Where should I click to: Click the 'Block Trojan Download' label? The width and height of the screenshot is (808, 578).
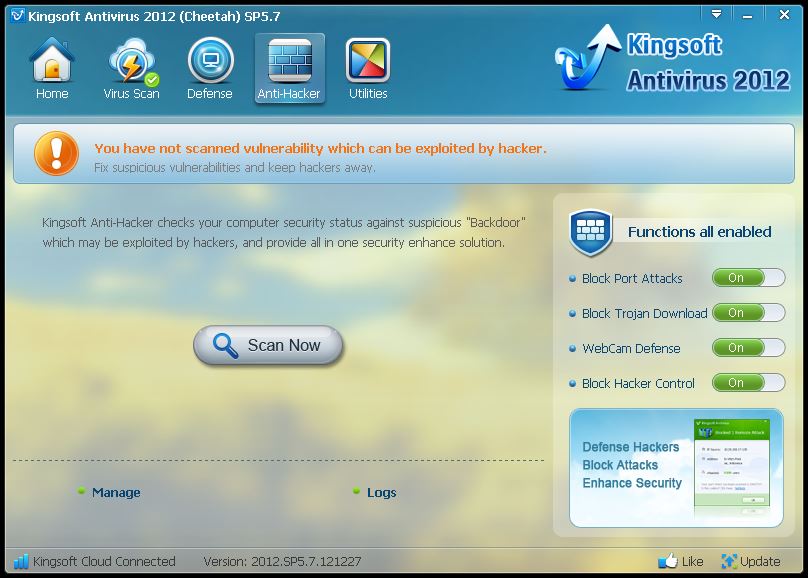644,314
